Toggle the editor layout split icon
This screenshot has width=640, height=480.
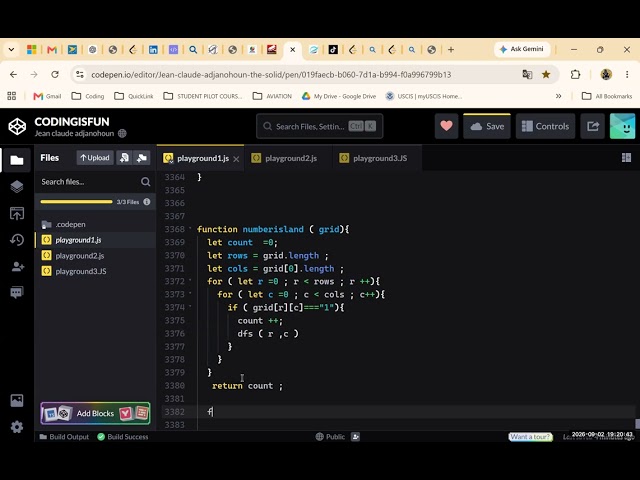[x=626, y=158]
